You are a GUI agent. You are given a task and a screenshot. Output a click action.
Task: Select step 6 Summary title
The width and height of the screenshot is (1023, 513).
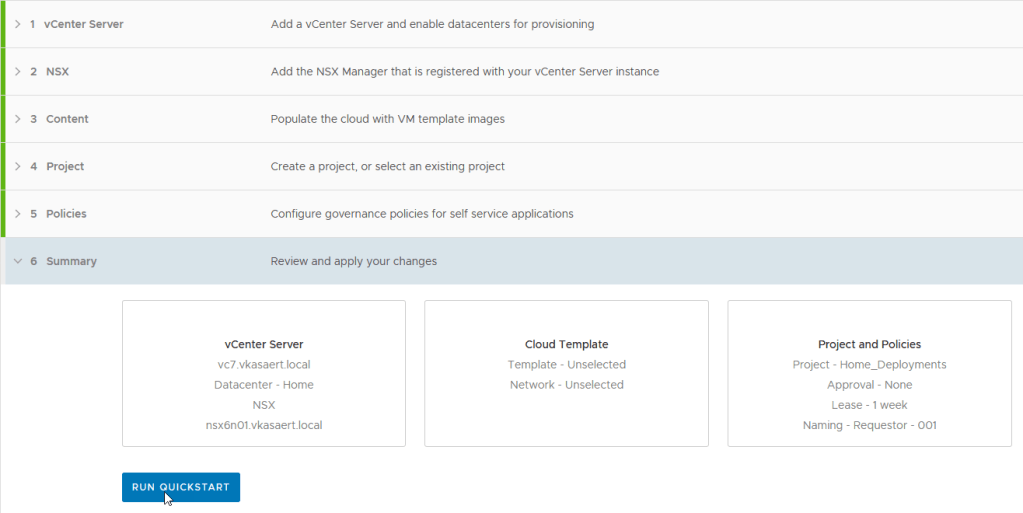coord(71,262)
